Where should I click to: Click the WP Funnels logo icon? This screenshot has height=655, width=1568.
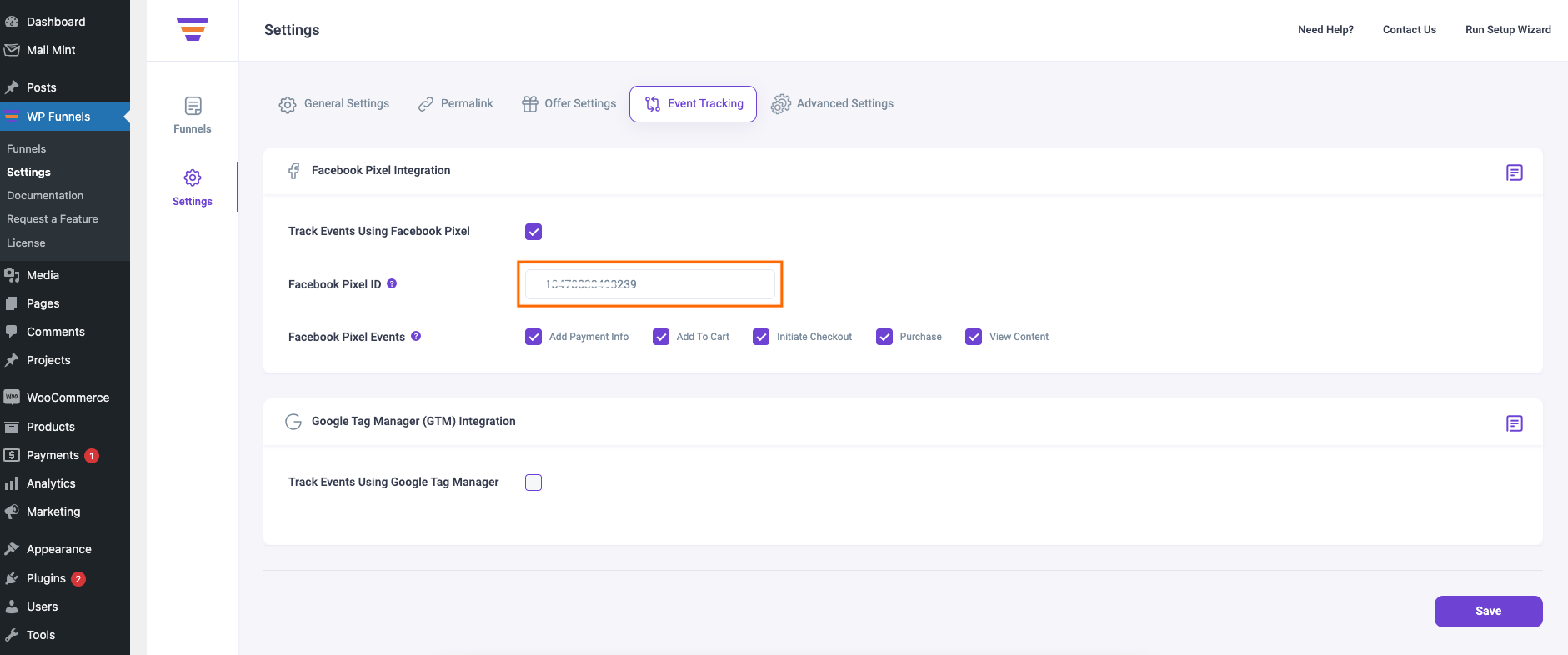[x=193, y=29]
